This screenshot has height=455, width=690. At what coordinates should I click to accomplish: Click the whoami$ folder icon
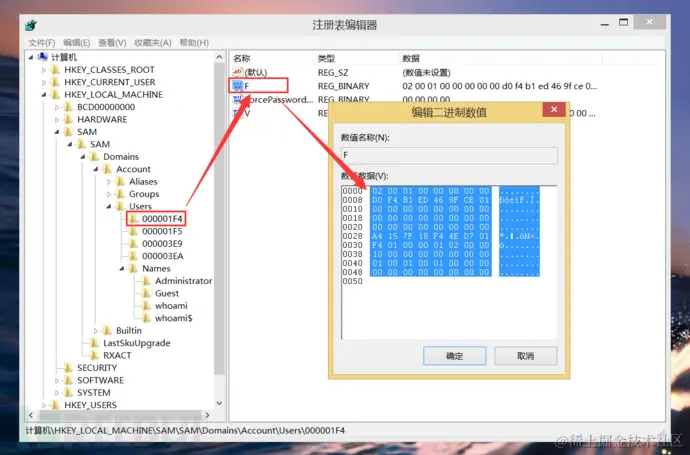(x=147, y=318)
